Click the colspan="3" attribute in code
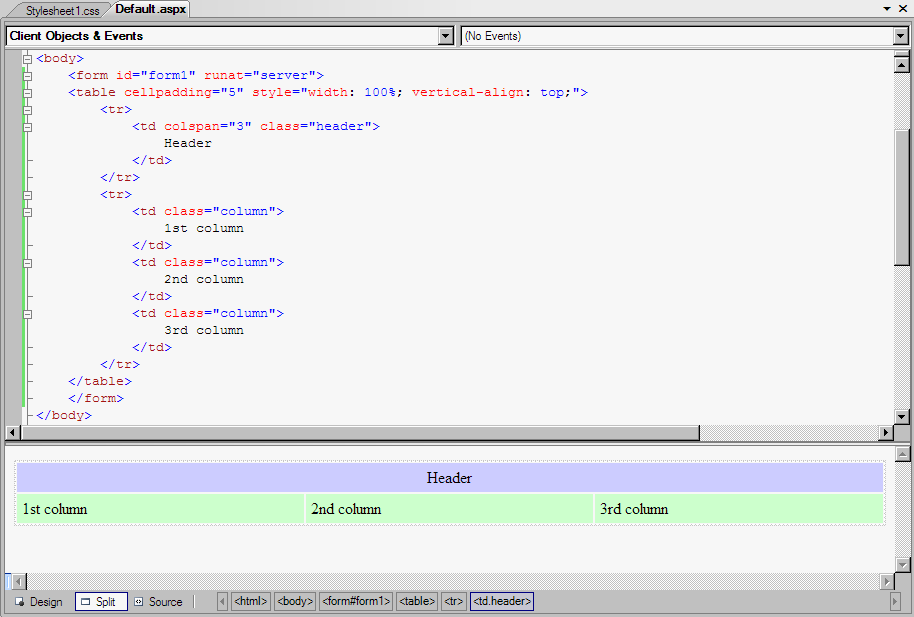The image size is (914, 617). 208,127
